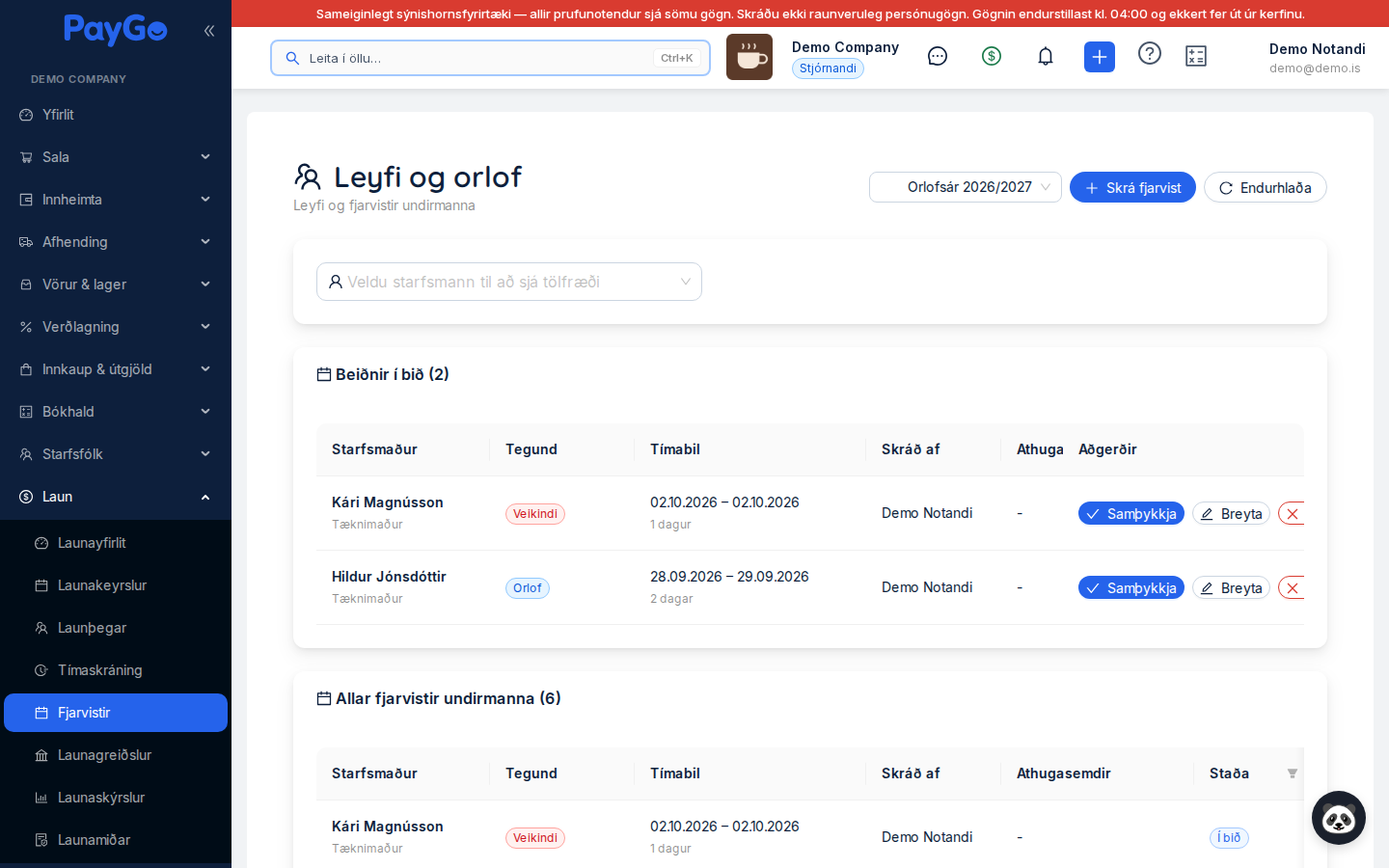Open the chat messages icon

tap(938, 57)
